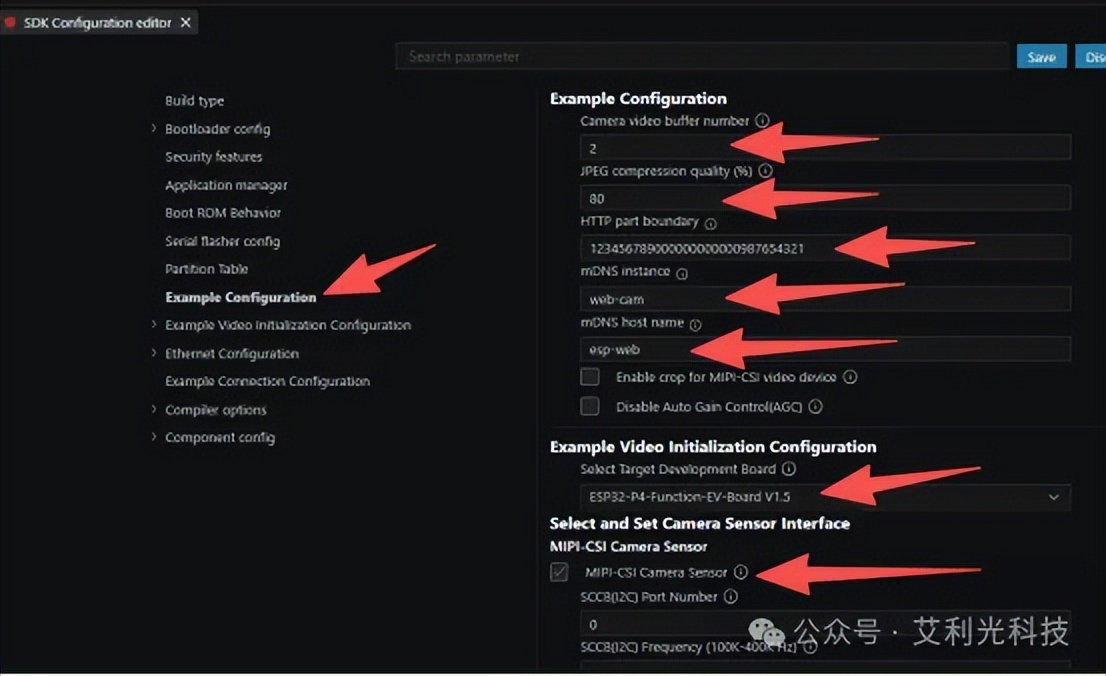Expand Ethernet Configuration tree node
Image resolution: width=1106 pixels, height=676 pixels.
click(x=154, y=353)
